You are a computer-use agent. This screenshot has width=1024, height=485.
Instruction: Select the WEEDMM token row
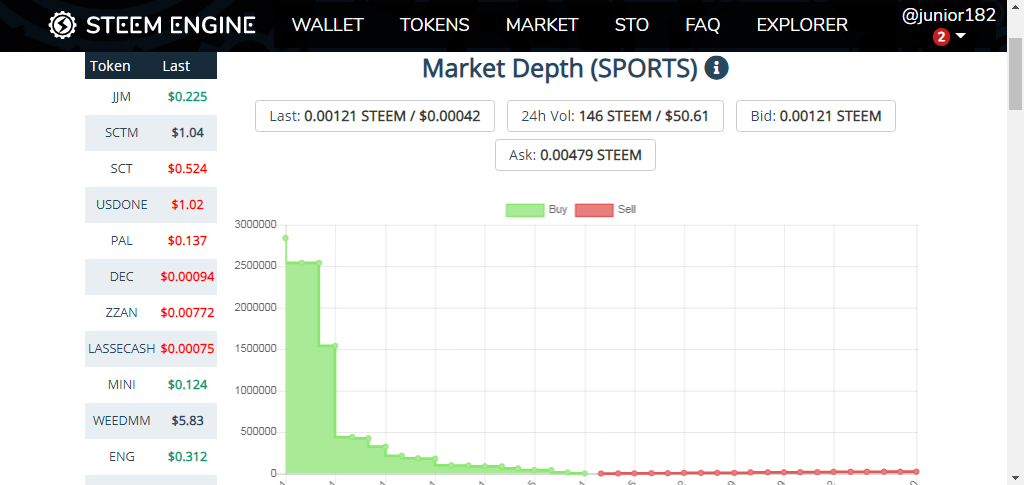[151, 420]
